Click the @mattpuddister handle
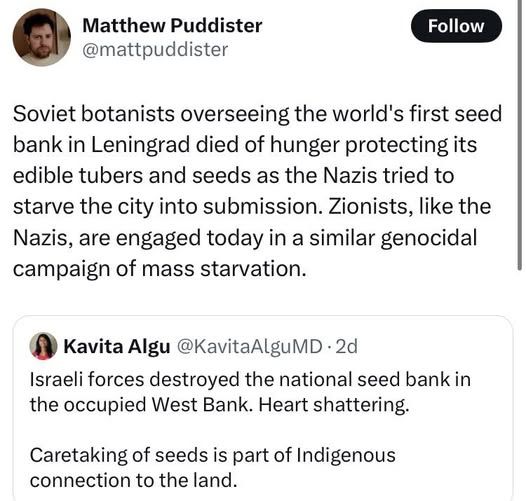The width and height of the screenshot is (526, 501). pyautogui.click(x=155, y=50)
